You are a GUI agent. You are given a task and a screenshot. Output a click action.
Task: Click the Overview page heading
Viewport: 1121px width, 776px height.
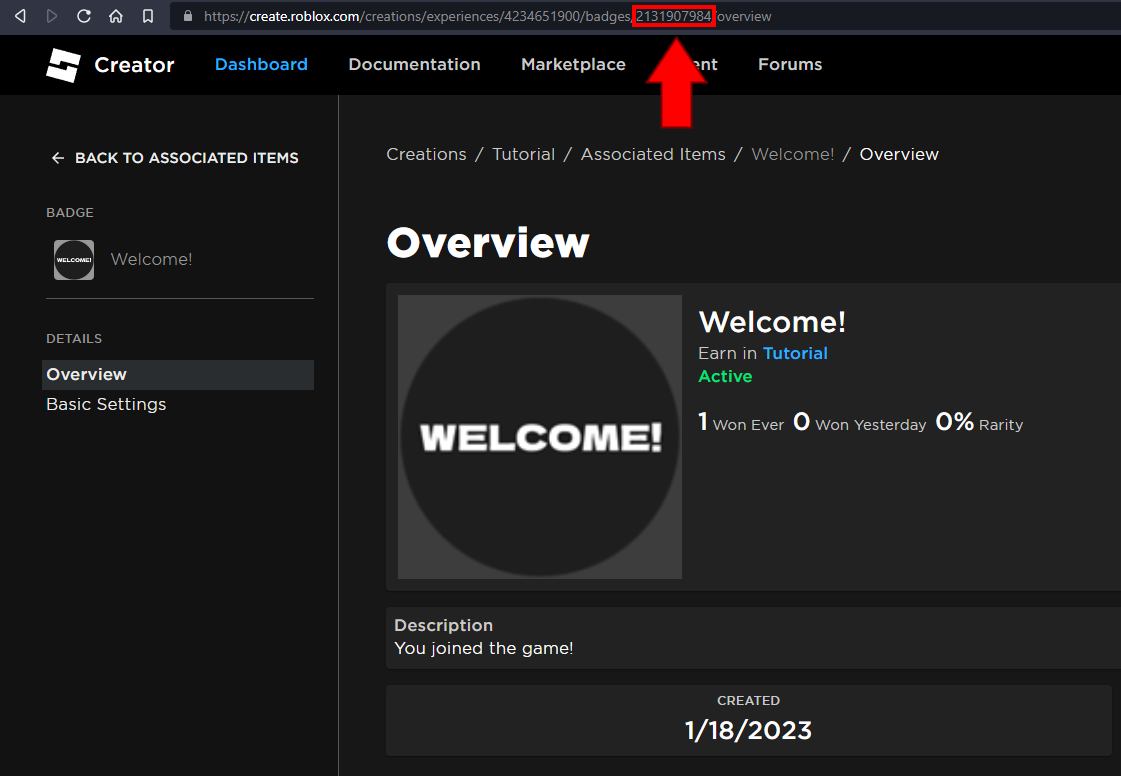click(488, 242)
